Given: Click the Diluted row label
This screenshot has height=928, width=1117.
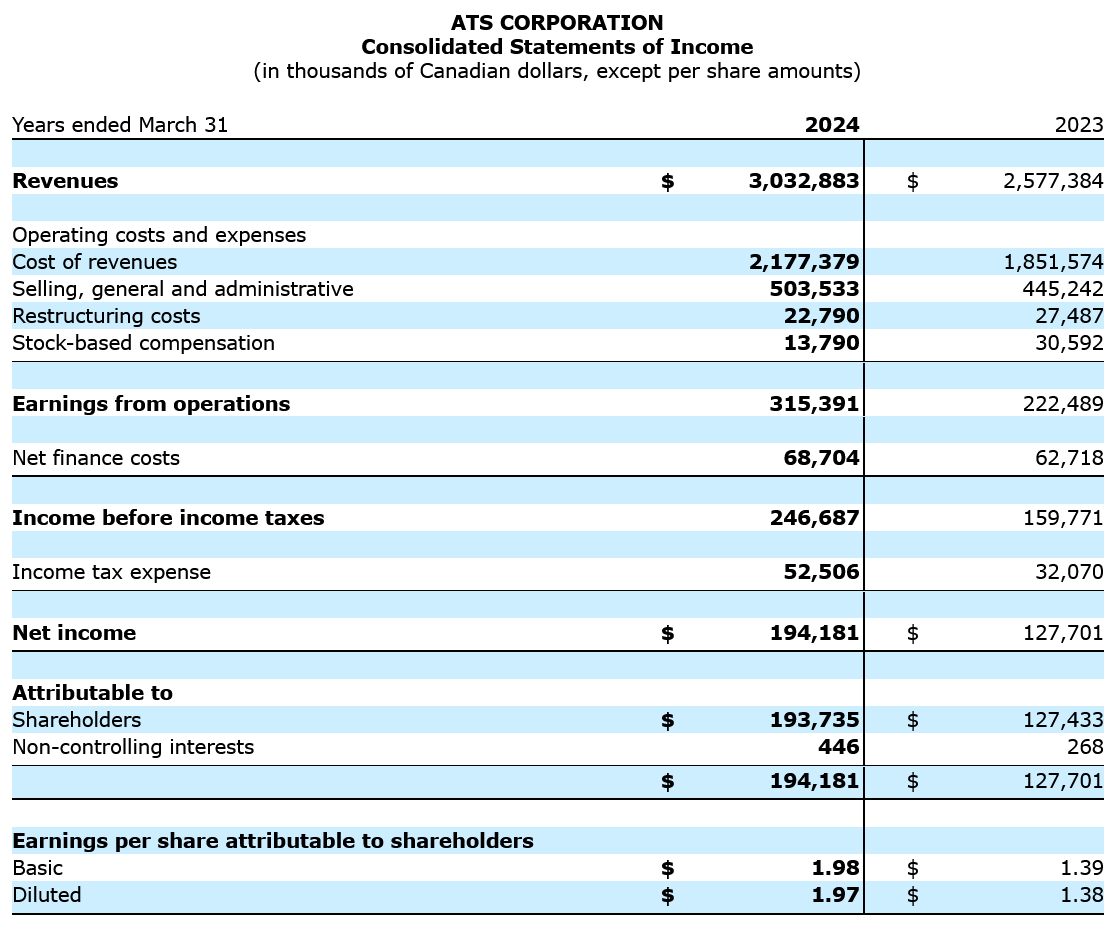Looking at the screenshot, I should (47, 895).
